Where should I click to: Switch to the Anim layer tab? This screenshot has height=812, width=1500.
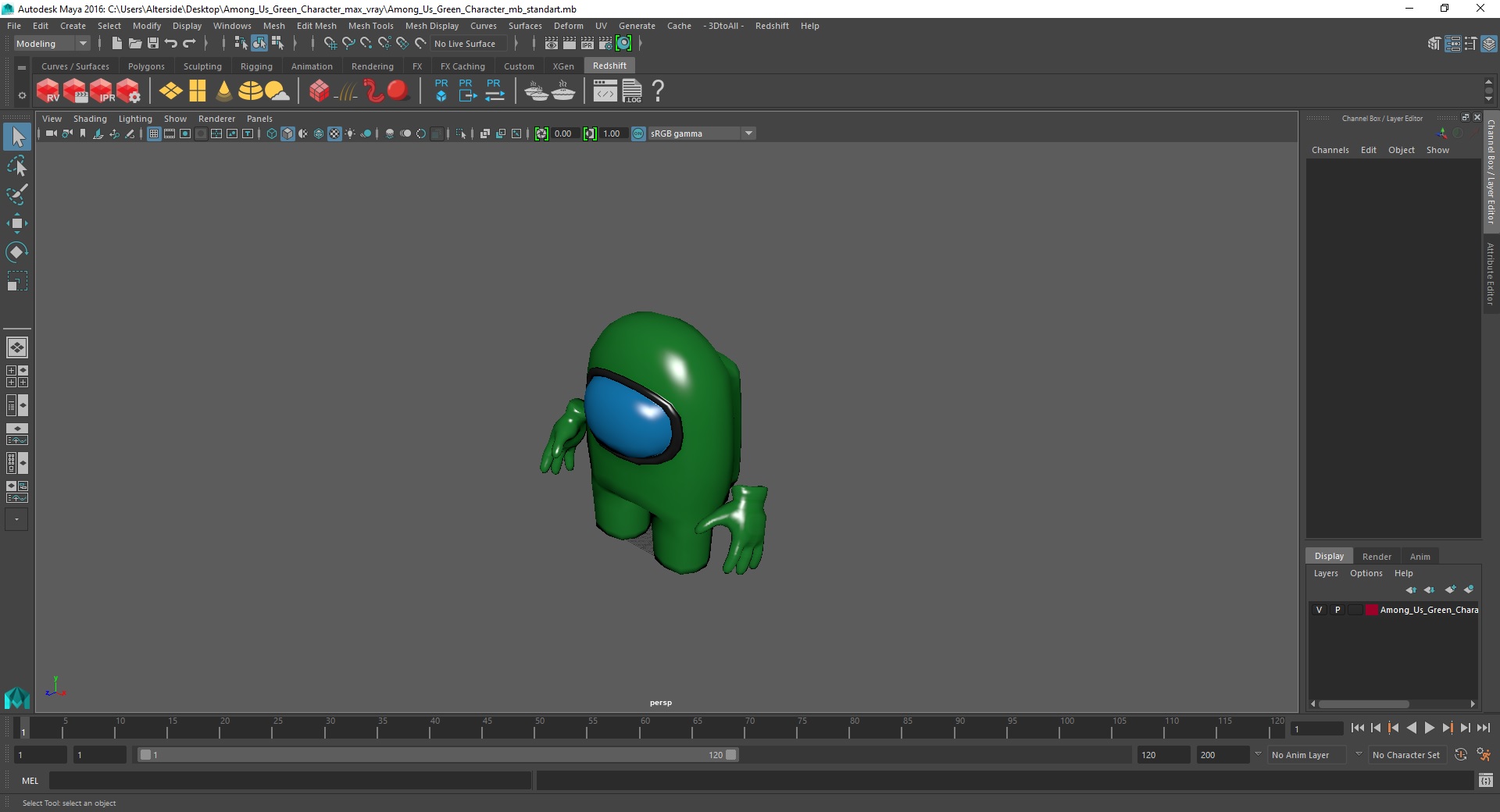click(x=1420, y=557)
